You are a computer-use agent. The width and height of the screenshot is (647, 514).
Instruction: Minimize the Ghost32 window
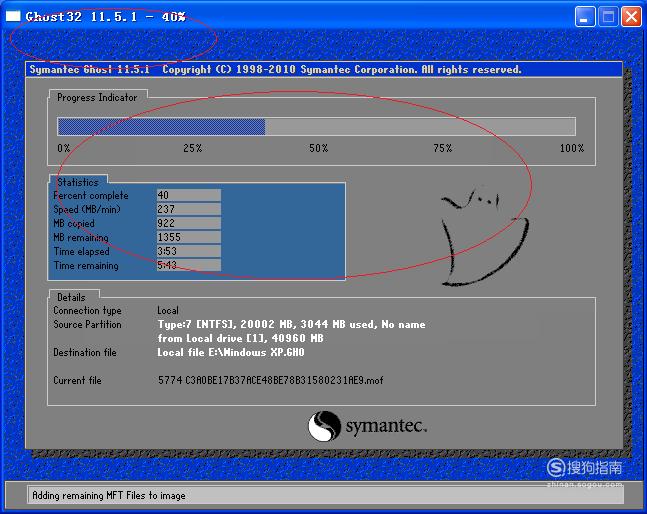pyautogui.click(x=585, y=17)
